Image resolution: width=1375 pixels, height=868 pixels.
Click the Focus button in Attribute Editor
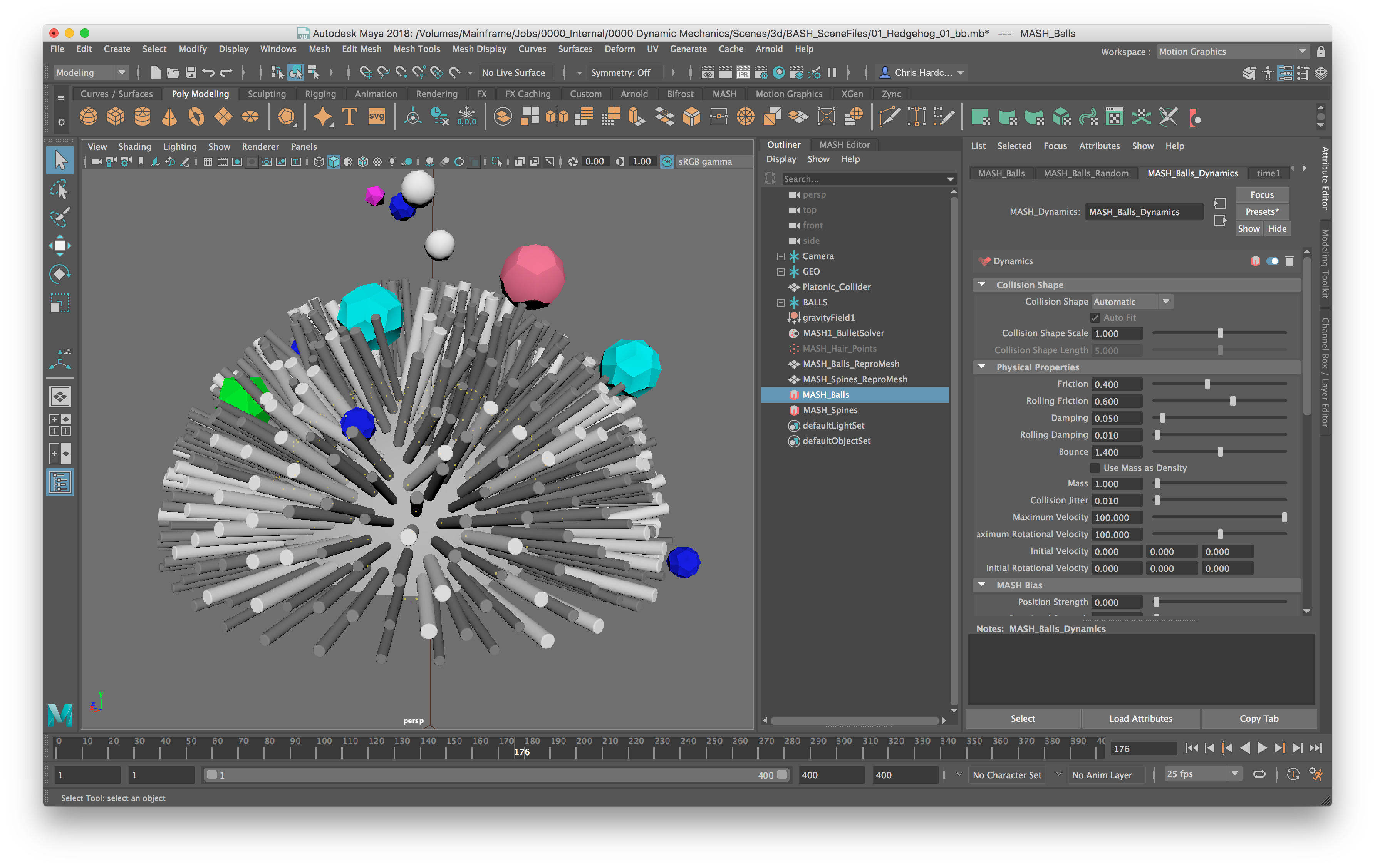coord(1261,195)
